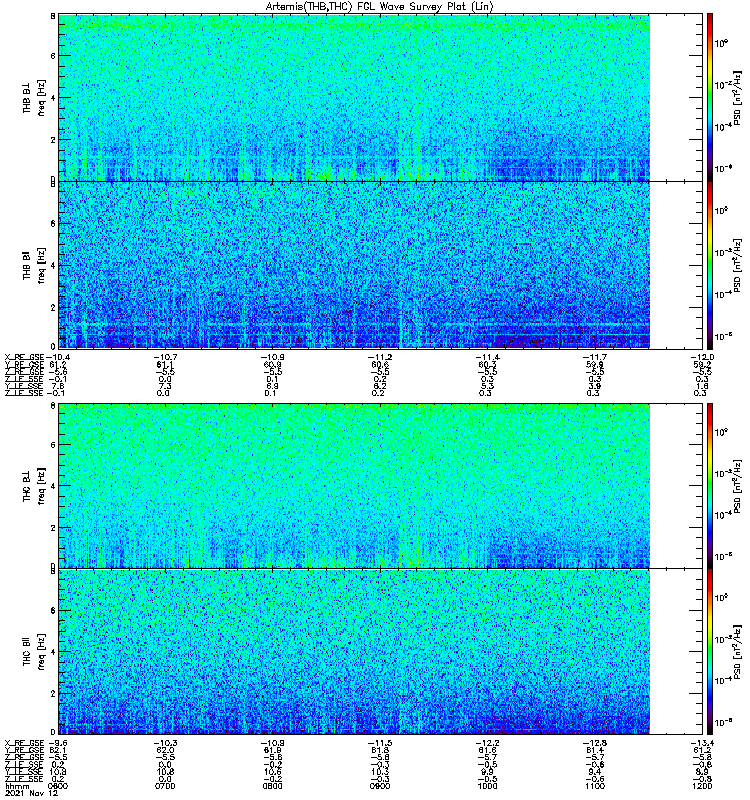The image size is (750, 800).
Task: Click the plot title 'Artemis(THB,THC) FGL Wave Survey Plot'
Action: [x=379, y=7]
